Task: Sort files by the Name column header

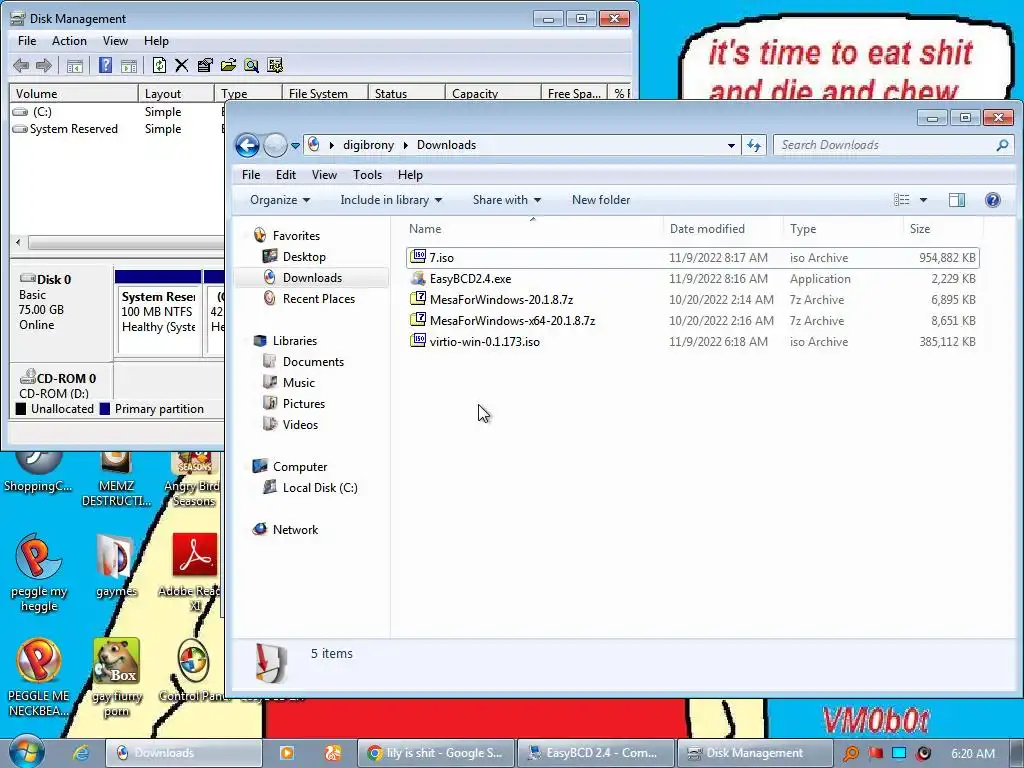Action: (x=533, y=229)
